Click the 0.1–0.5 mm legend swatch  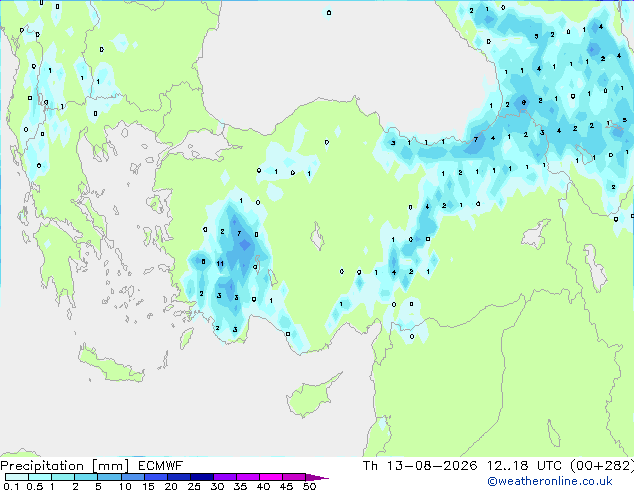coord(17,477)
